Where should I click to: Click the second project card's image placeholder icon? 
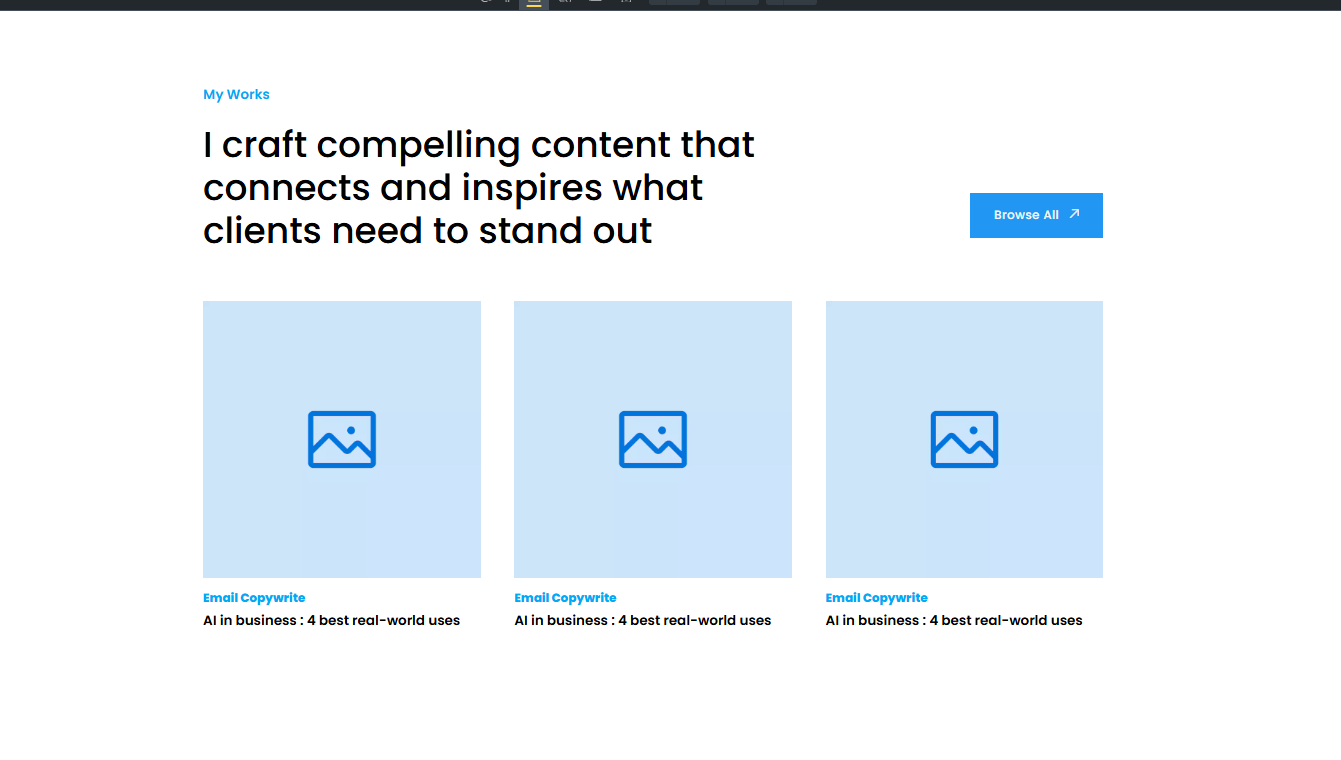(653, 439)
